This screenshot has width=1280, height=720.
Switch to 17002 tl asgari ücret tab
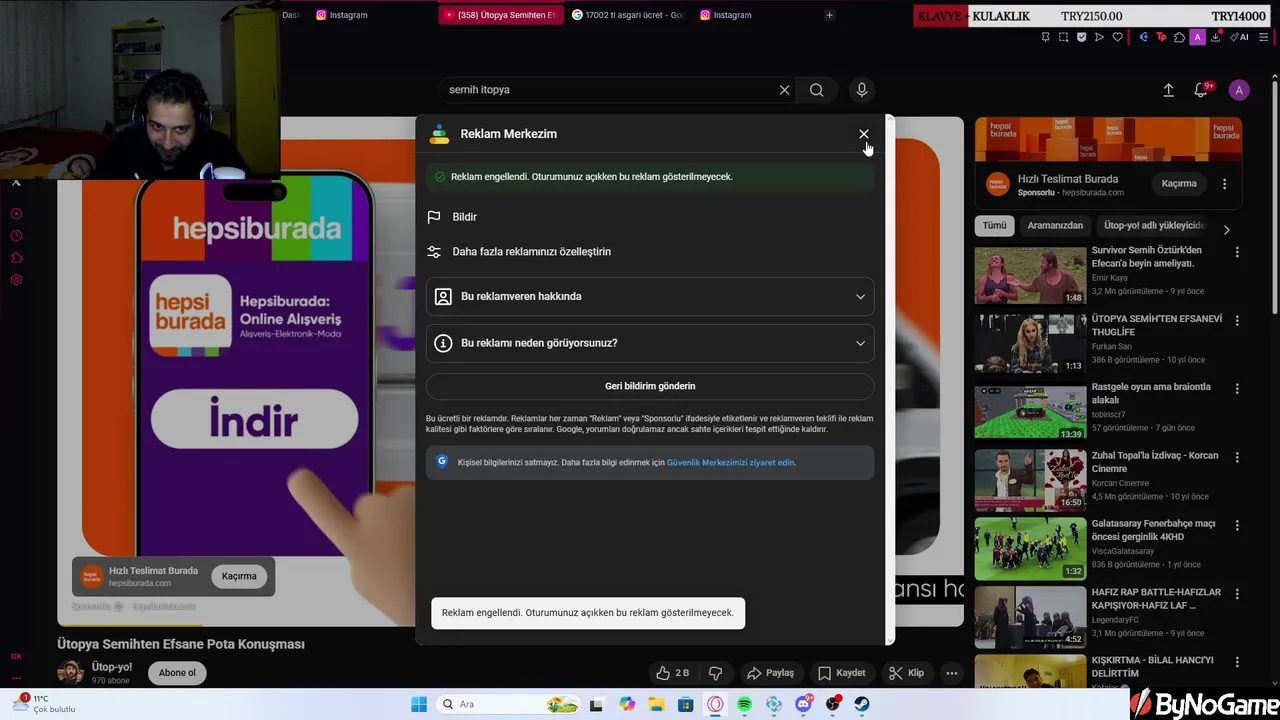click(x=628, y=15)
